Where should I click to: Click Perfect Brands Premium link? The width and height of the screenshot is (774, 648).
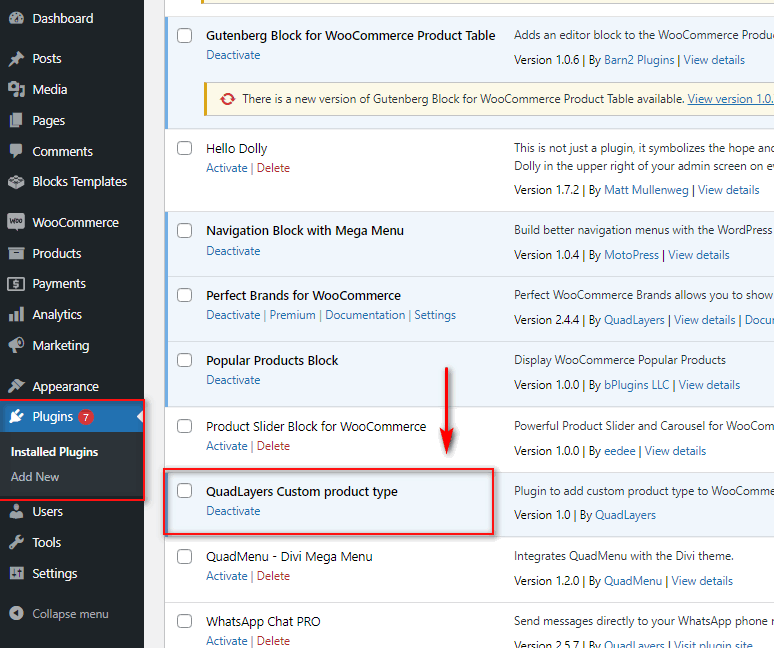click(292, 315)
